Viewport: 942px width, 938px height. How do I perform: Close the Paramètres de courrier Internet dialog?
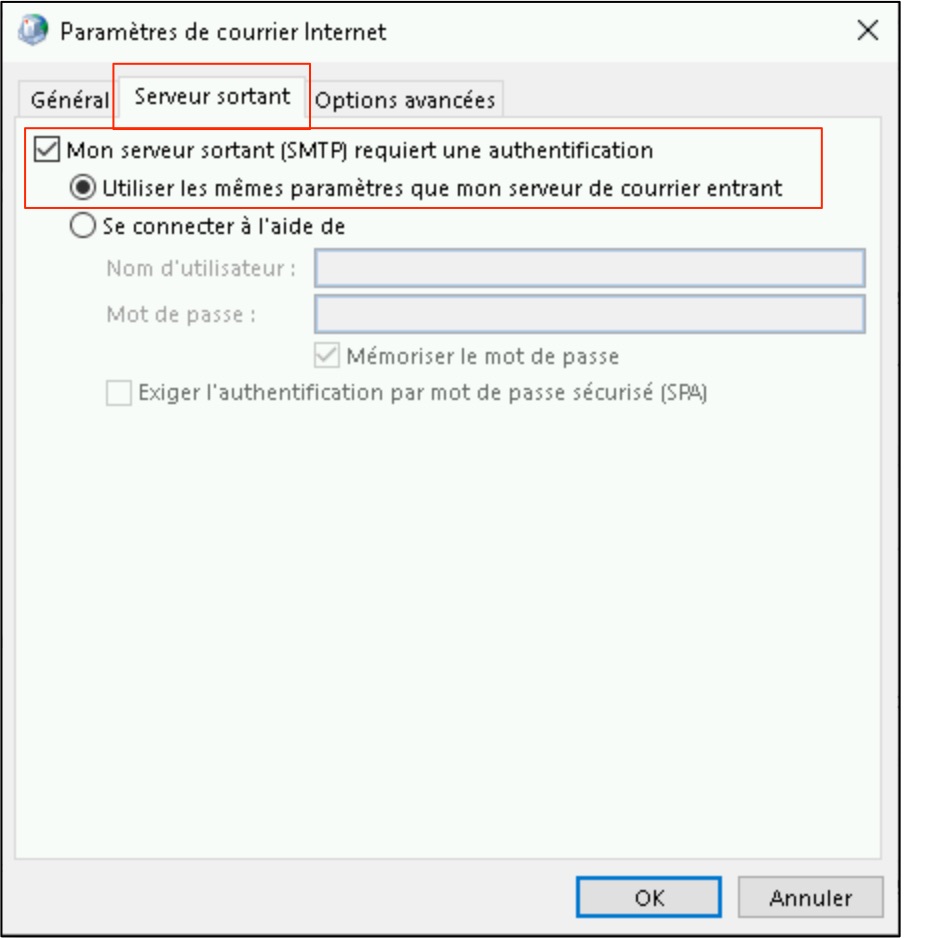(x=867, y=30)
